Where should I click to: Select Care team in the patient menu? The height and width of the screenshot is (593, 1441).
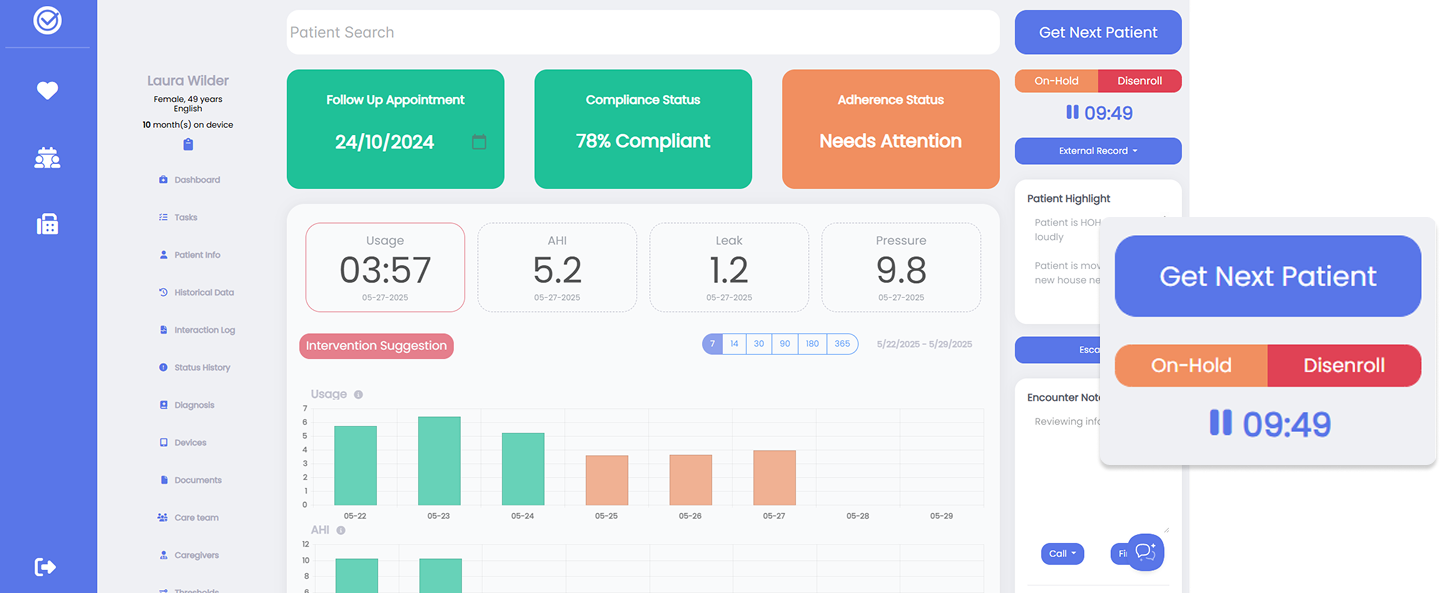coord(195,518)
